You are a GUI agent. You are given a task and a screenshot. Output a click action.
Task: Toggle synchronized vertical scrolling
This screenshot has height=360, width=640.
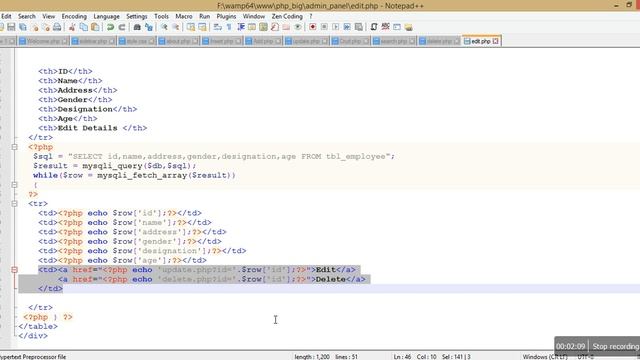click(x=191, y=27)
